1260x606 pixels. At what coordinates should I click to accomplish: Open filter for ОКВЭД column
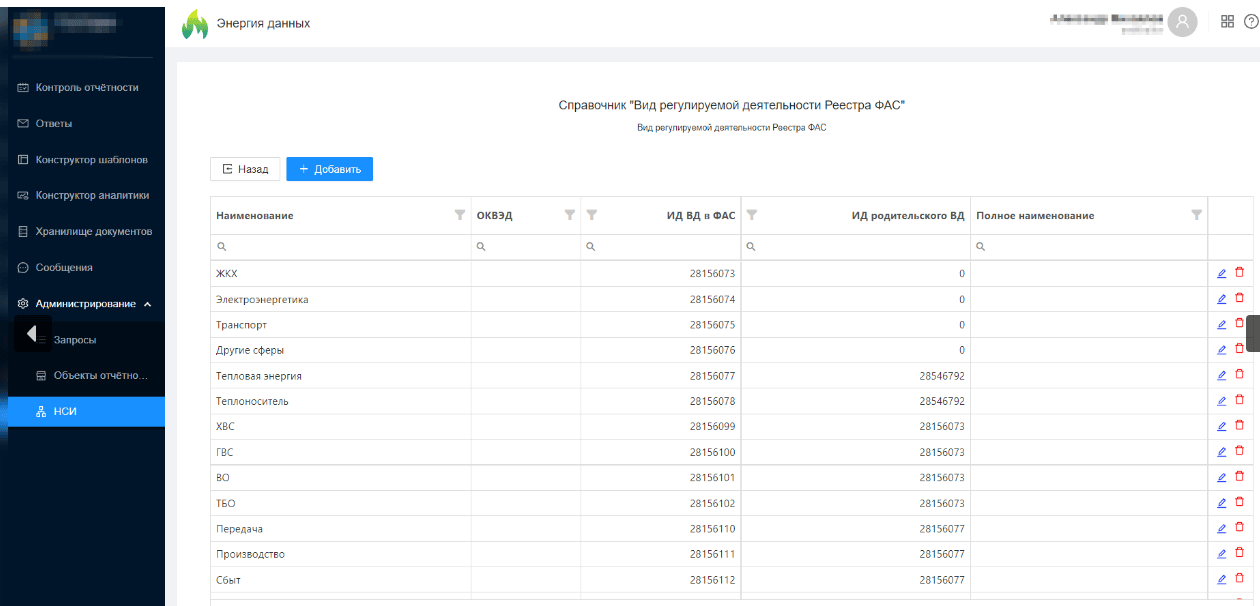pyautogui.click(x=570, y=215)
